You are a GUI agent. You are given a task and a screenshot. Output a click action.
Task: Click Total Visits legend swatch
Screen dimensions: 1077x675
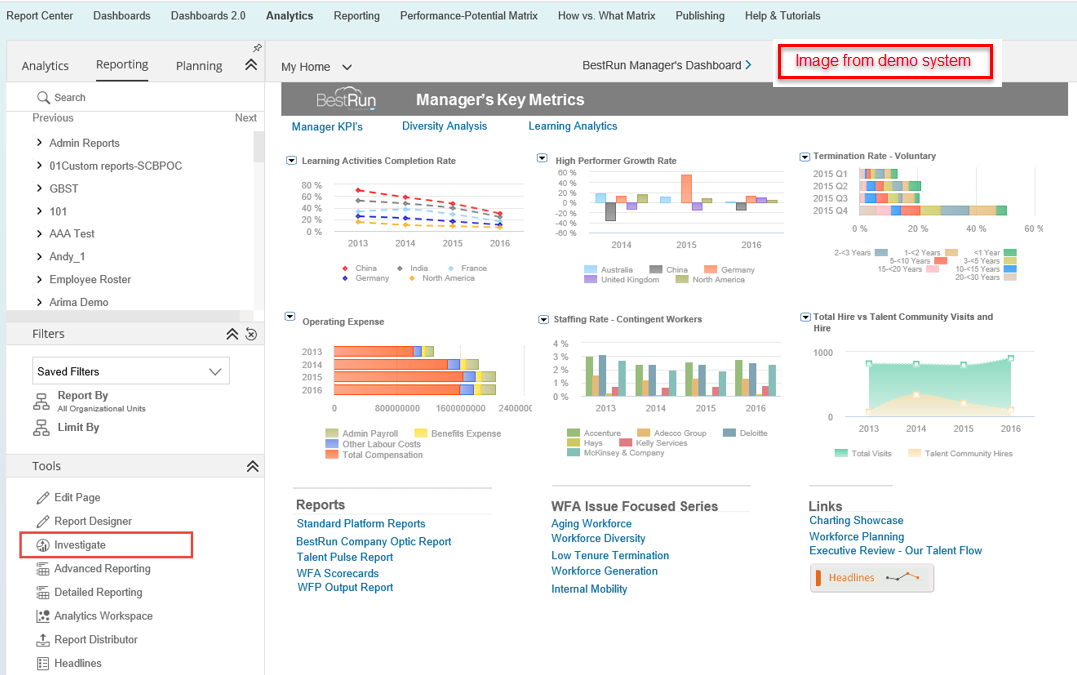[x=841, y=453]
